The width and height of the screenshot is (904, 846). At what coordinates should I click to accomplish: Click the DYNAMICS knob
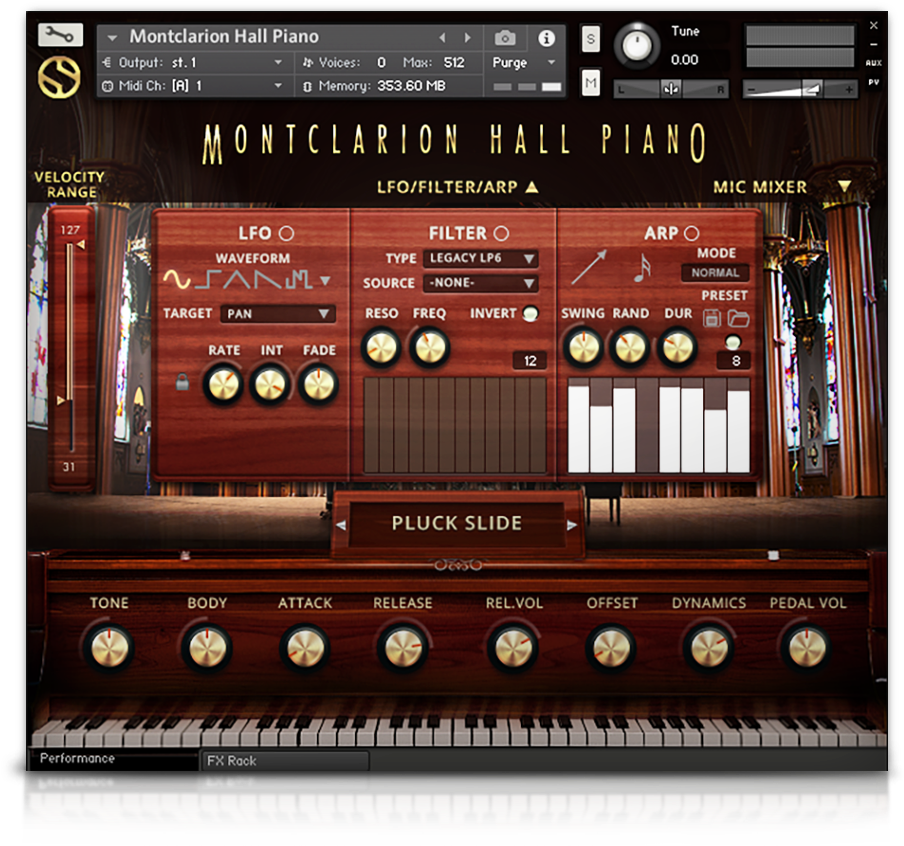coord(709,648)
